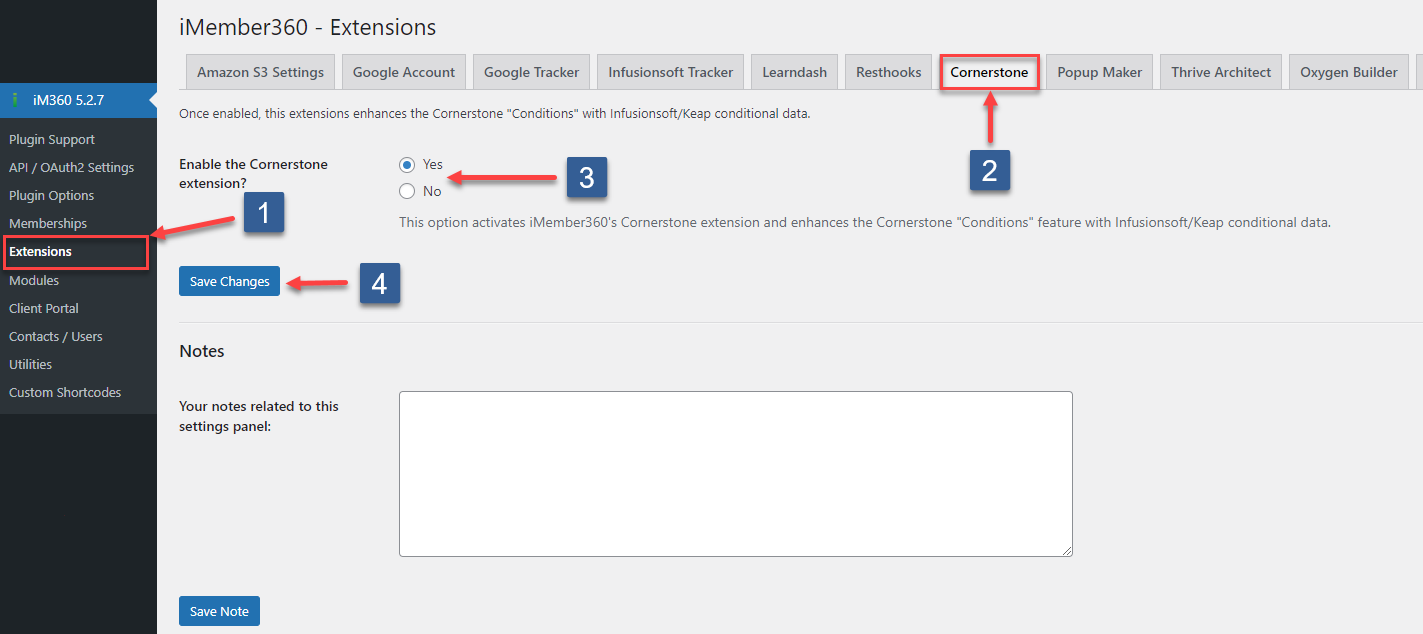The width and height of the screenshot is (1423, 634).
Task: Select the Cornerstone tab
Action: pos(989,71)
